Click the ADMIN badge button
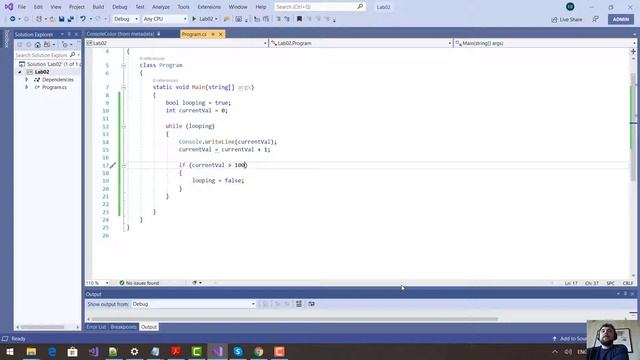Viewport: 640px width, 360px height. [x=621, y=19]
